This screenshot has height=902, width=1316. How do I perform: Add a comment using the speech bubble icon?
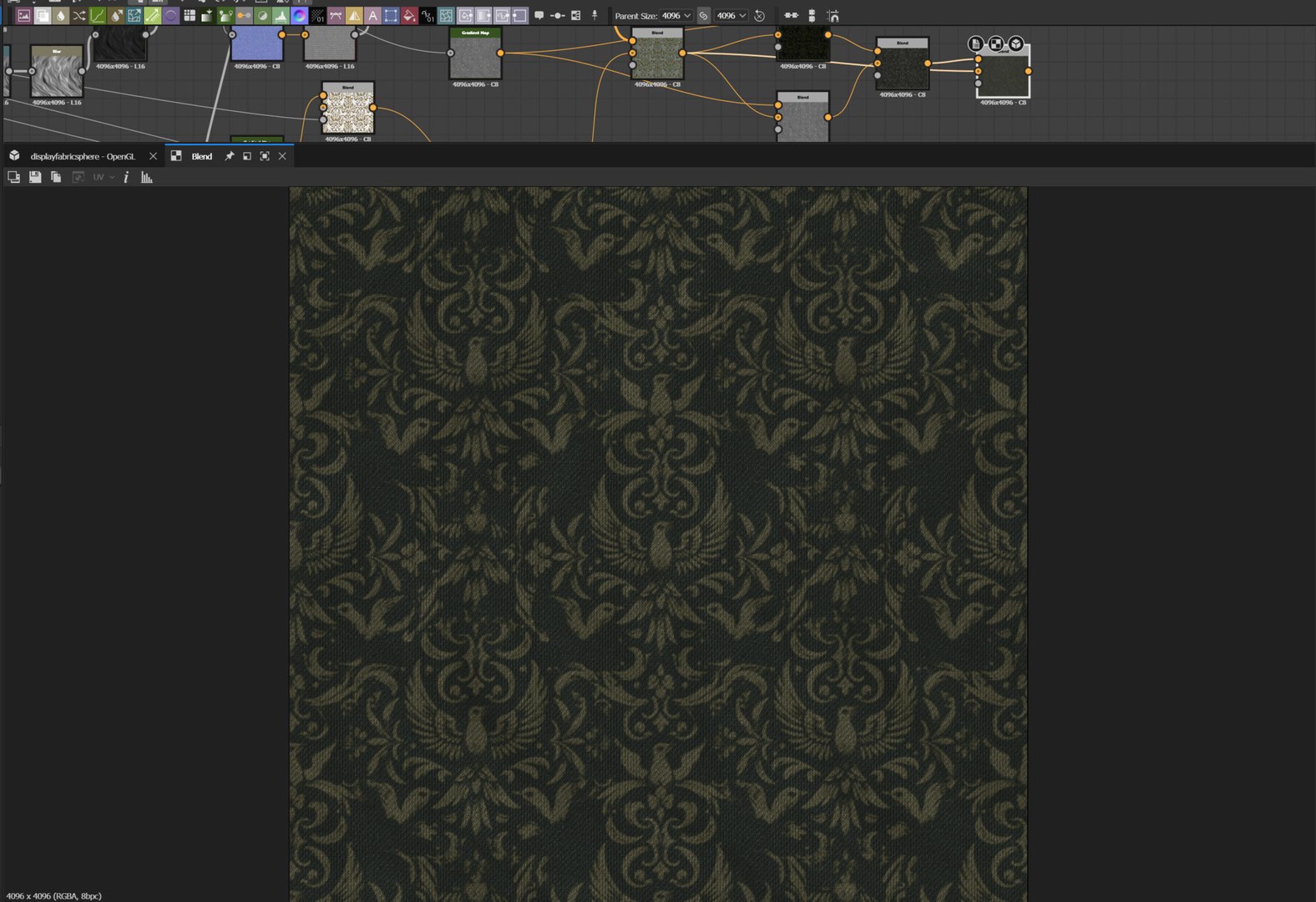(x=539, y=16)
